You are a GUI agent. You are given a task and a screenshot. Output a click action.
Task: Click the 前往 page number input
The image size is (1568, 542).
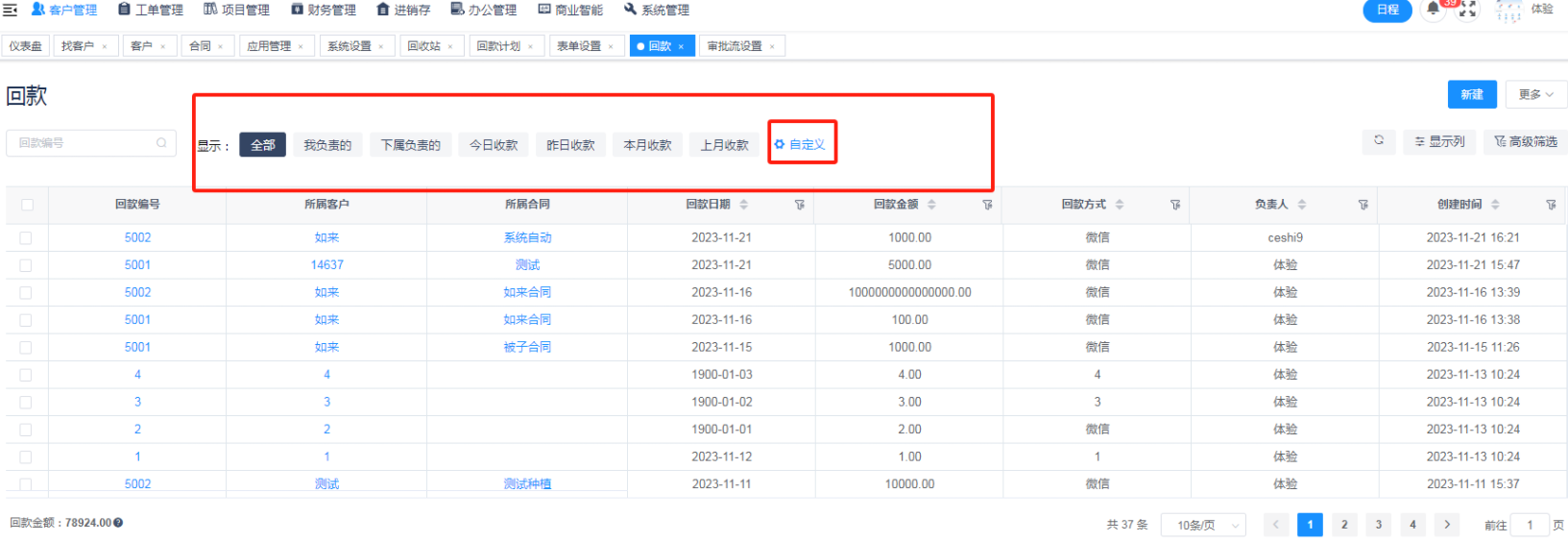click(1530, 525)
